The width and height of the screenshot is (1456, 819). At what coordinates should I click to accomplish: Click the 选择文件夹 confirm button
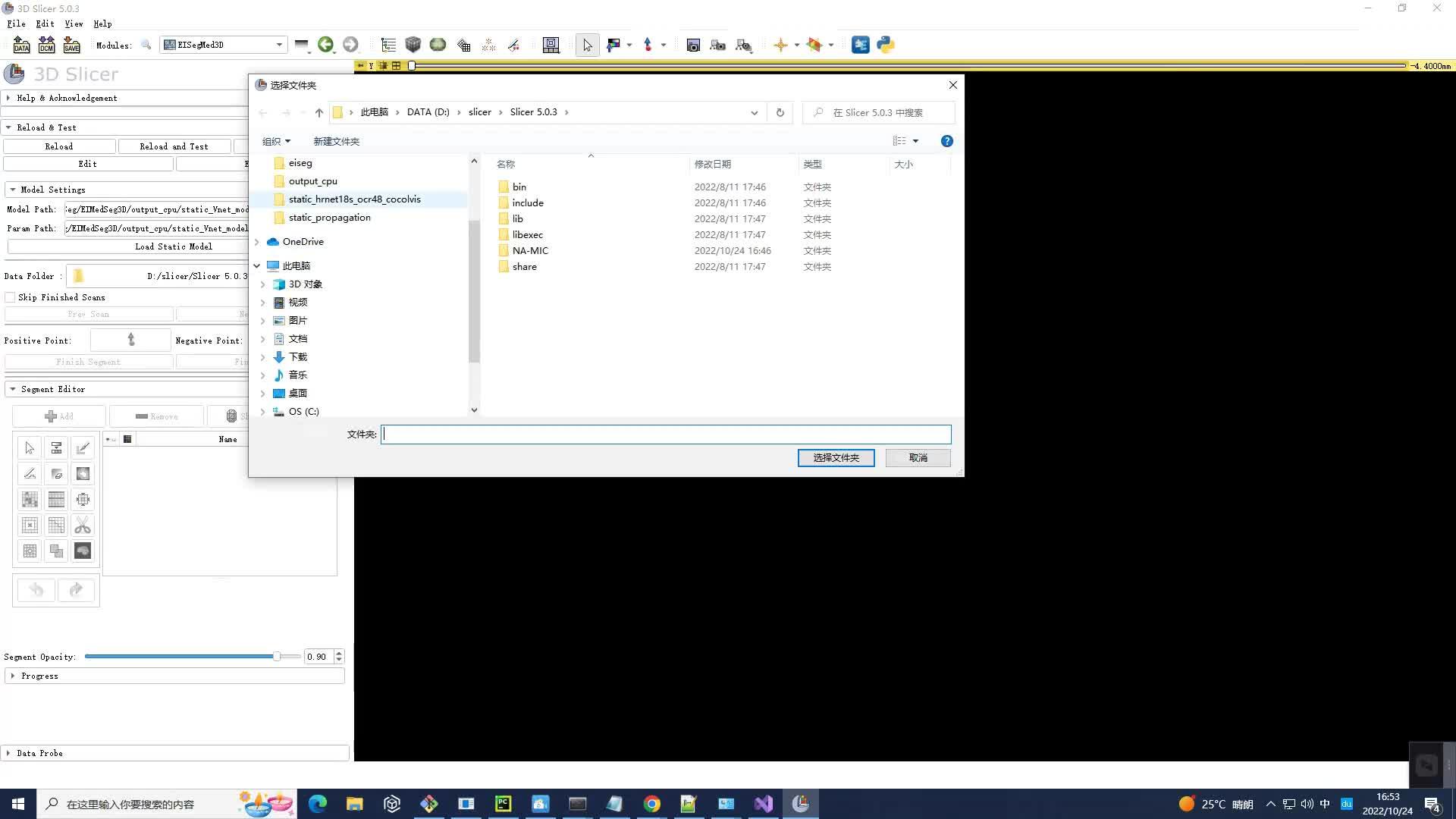point(836,458)
